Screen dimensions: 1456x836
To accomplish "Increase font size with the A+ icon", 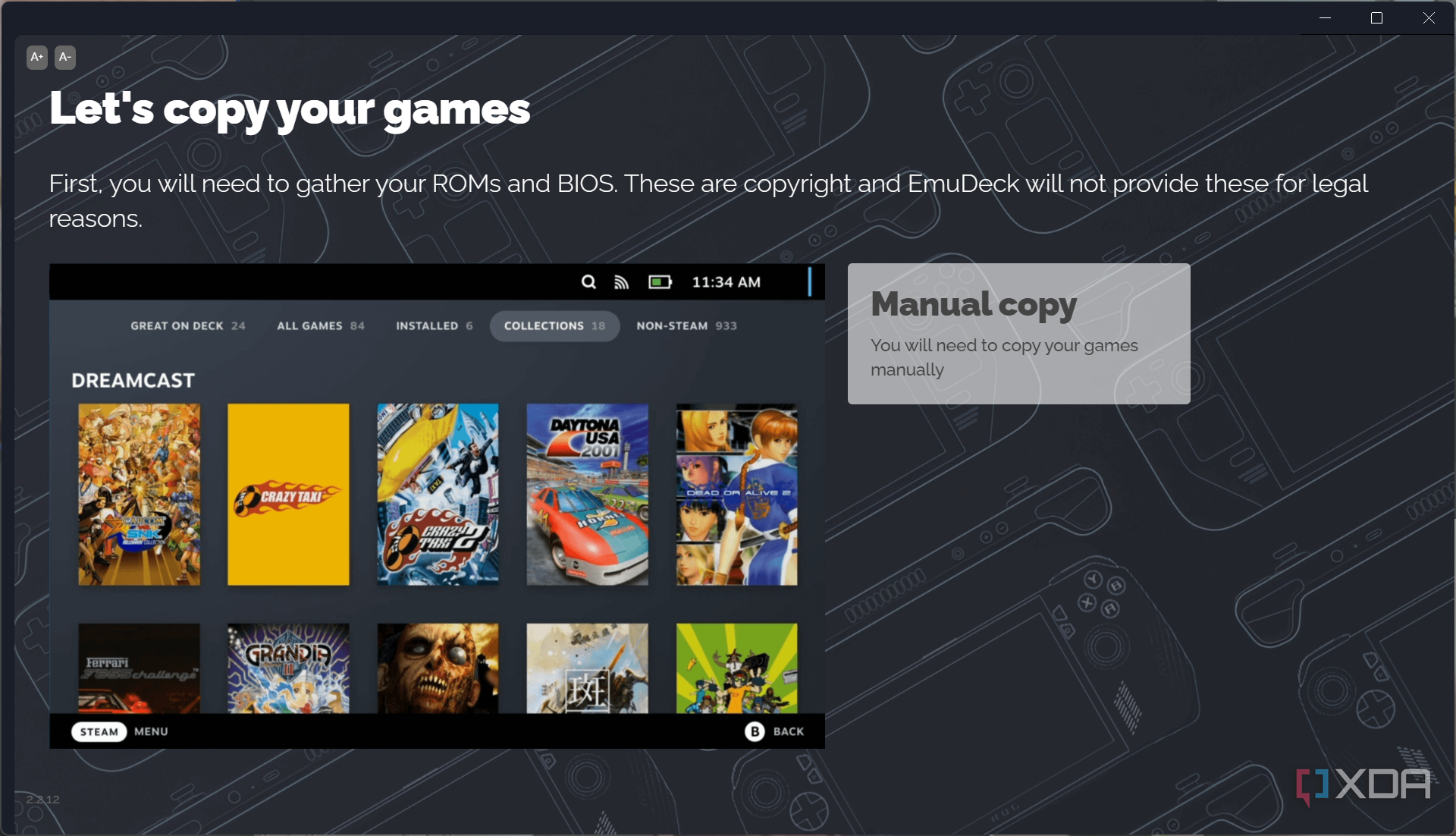I will click(x=36, y=57).
